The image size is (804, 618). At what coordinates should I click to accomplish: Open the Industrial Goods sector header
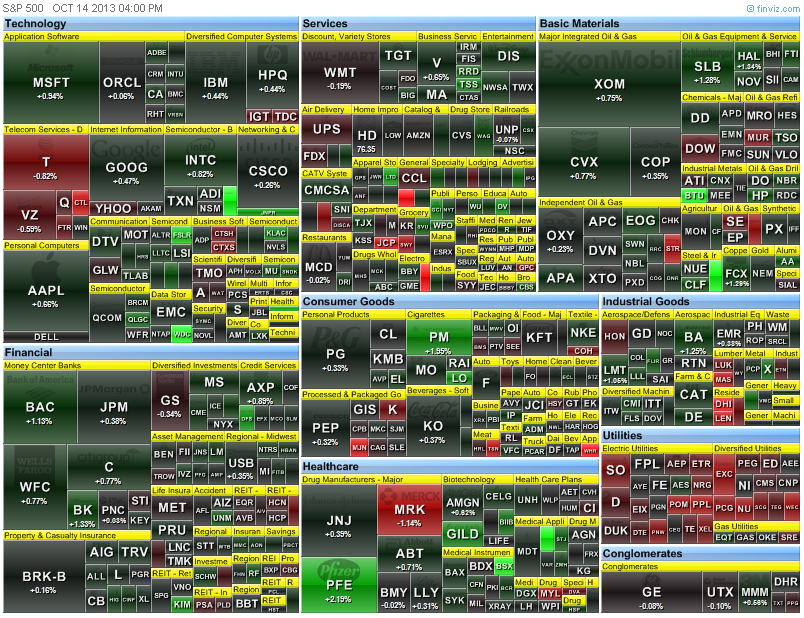(646, 301)
